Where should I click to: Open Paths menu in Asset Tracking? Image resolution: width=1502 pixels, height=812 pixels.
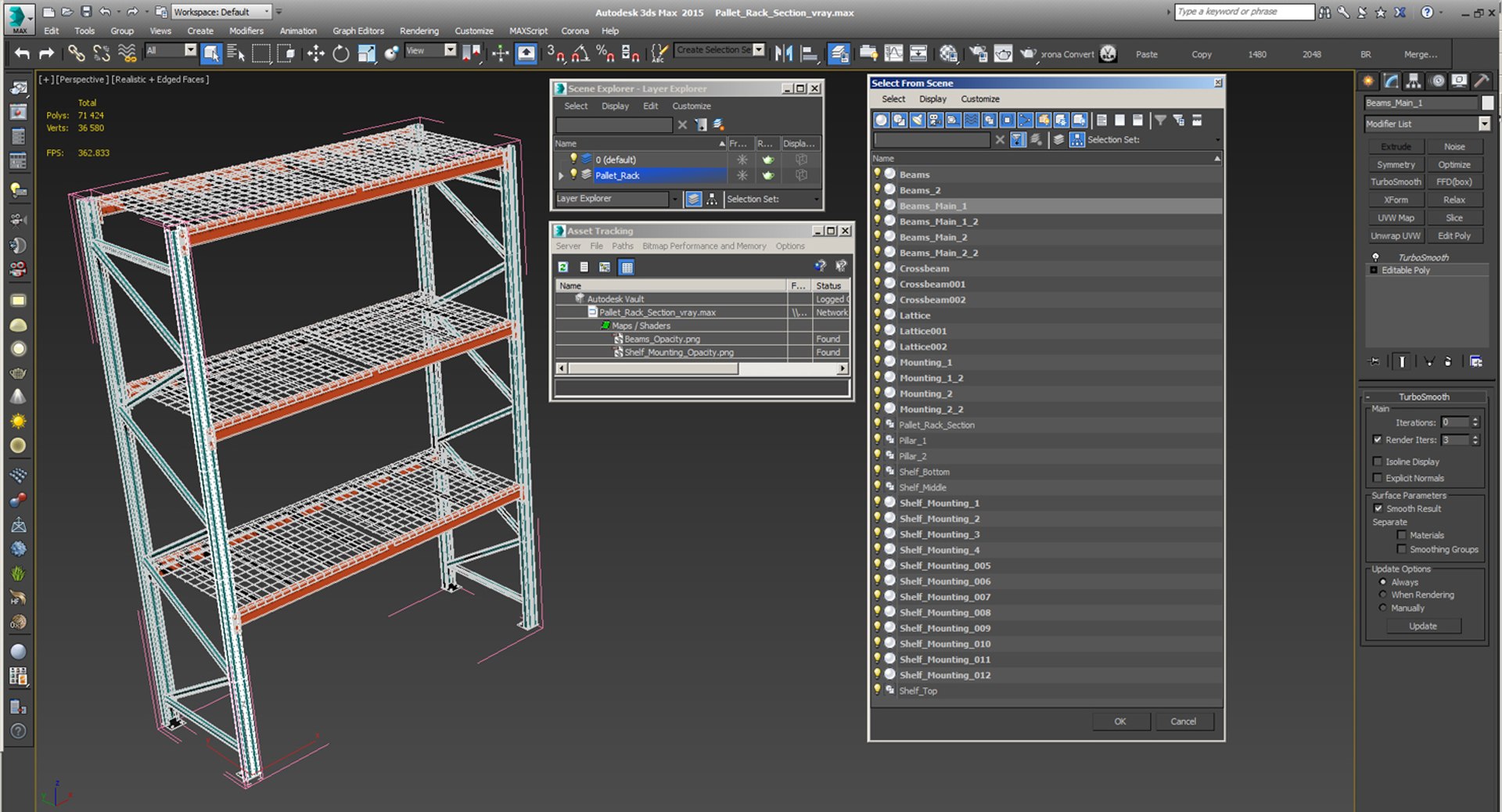(623, 246)
